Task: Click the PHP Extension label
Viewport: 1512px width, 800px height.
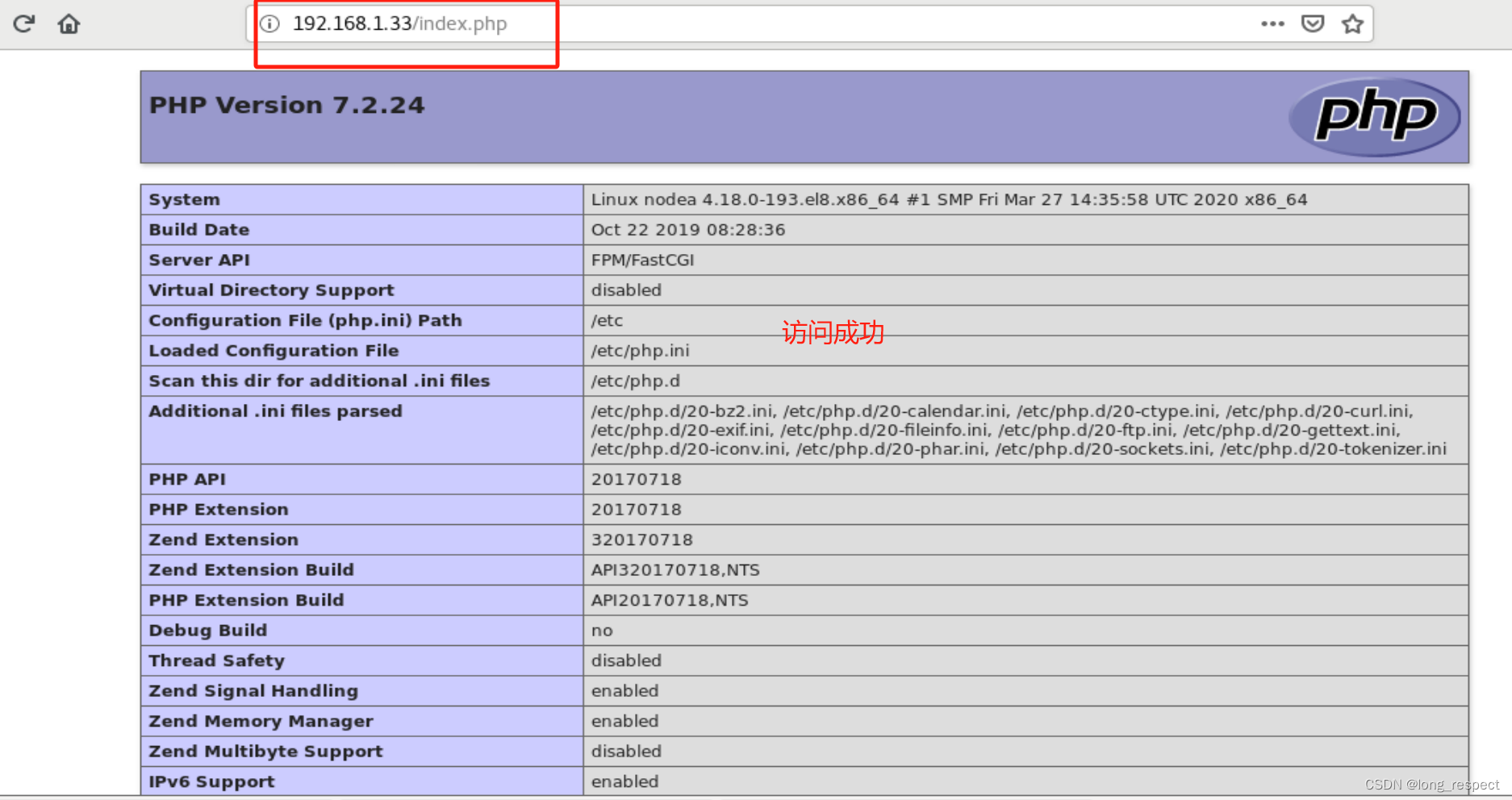Action: point(219,510)
